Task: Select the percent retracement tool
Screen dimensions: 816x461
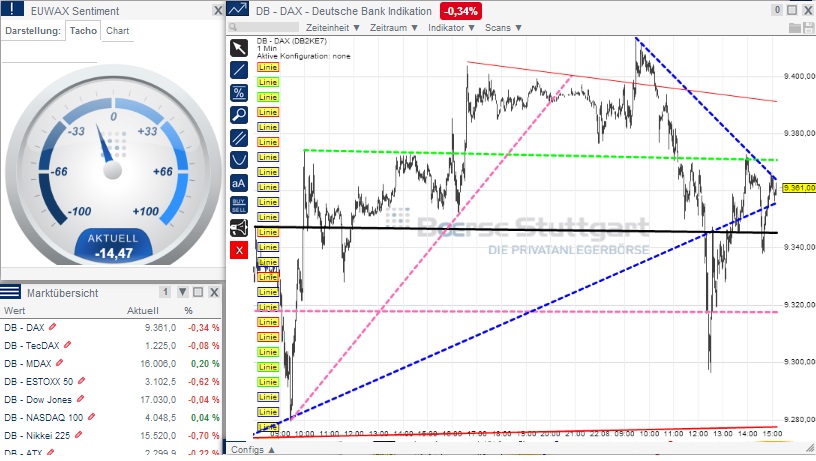Action: click(239, 93)
